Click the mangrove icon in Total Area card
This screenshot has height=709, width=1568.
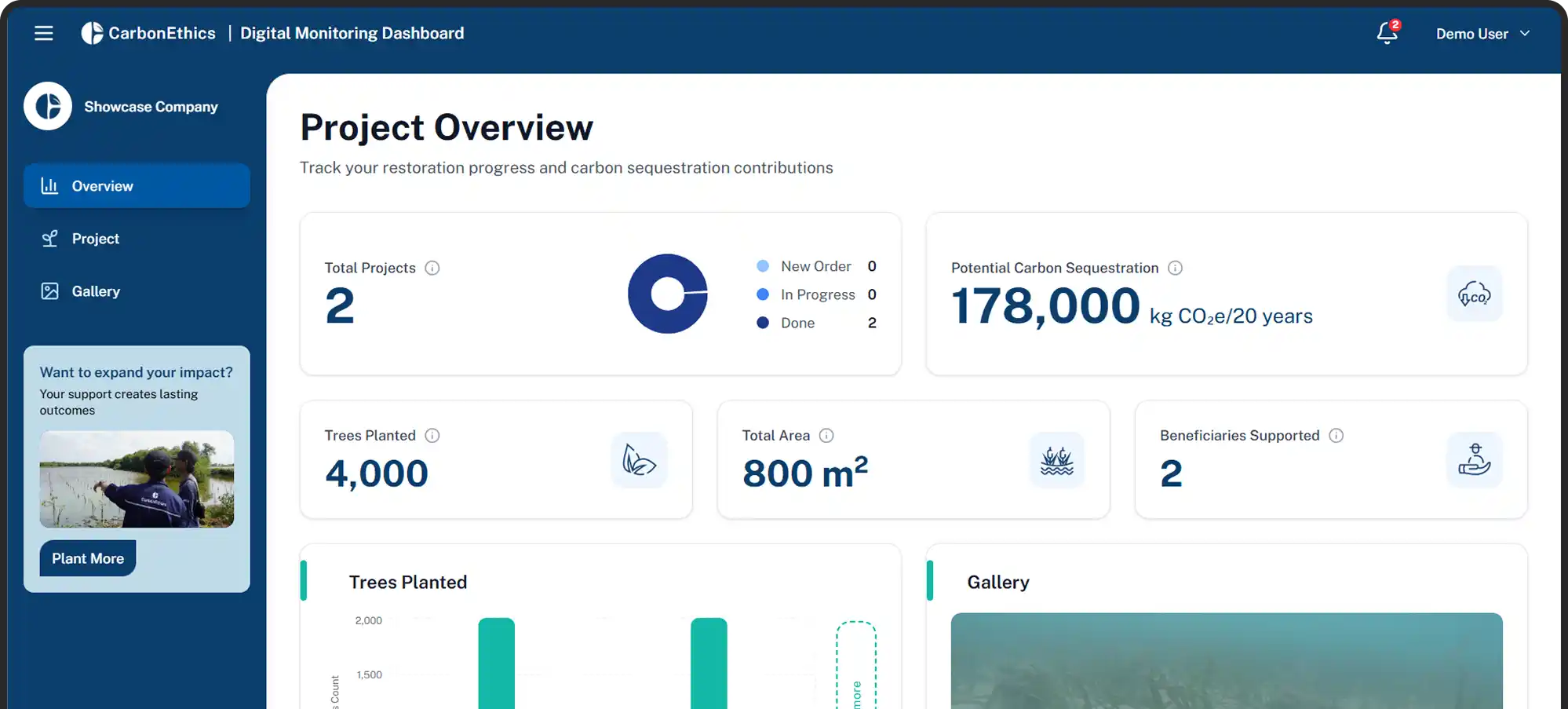(x=1056, y=460)
